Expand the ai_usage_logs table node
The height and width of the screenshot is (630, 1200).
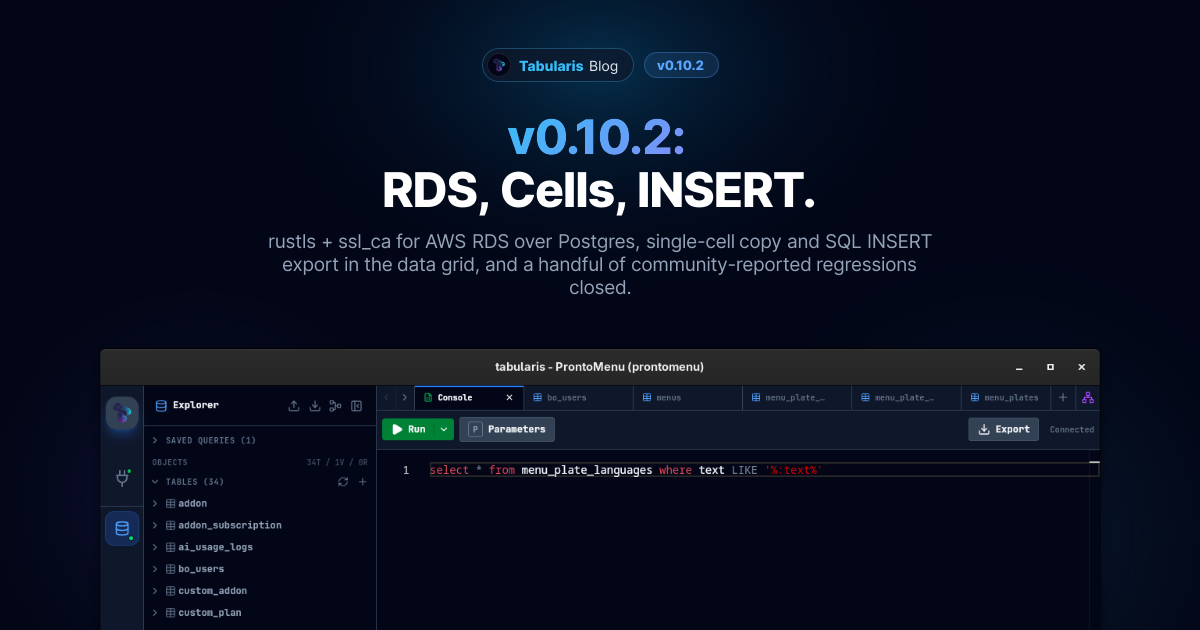tap(155, 547)
